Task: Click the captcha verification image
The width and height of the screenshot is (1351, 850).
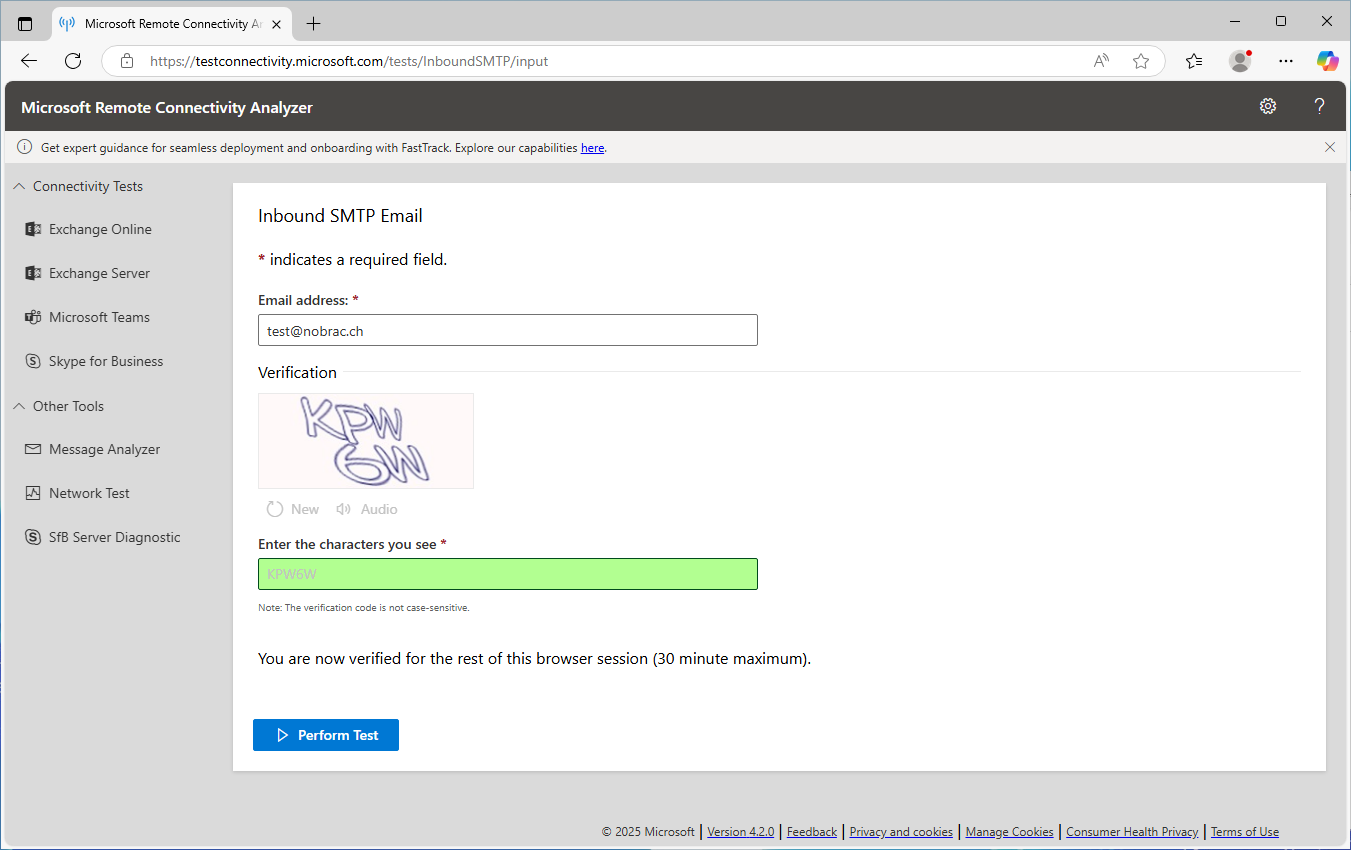Action: tap(366, 441)
